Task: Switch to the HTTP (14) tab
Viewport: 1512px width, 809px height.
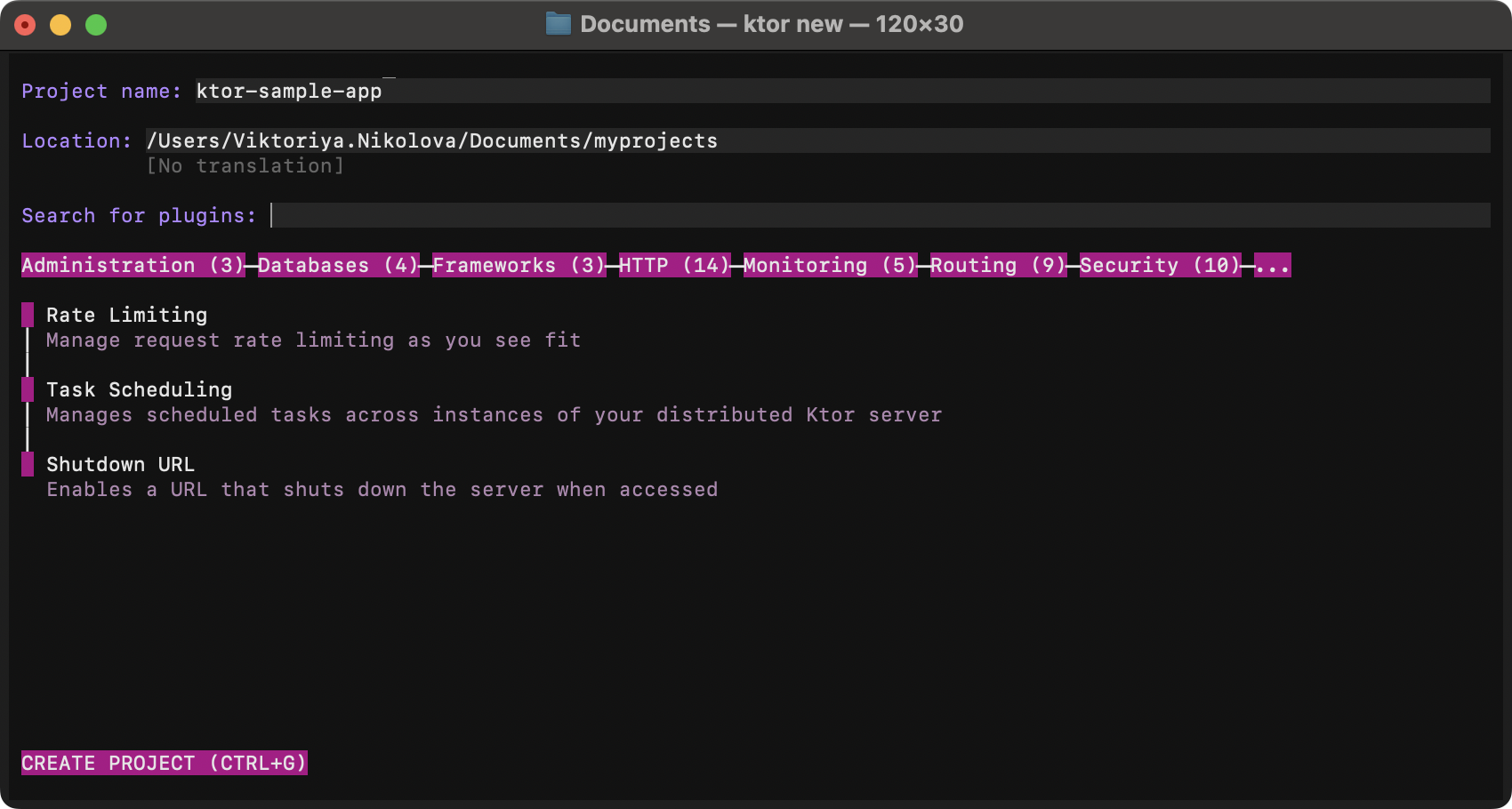Action: coord(674,265)
